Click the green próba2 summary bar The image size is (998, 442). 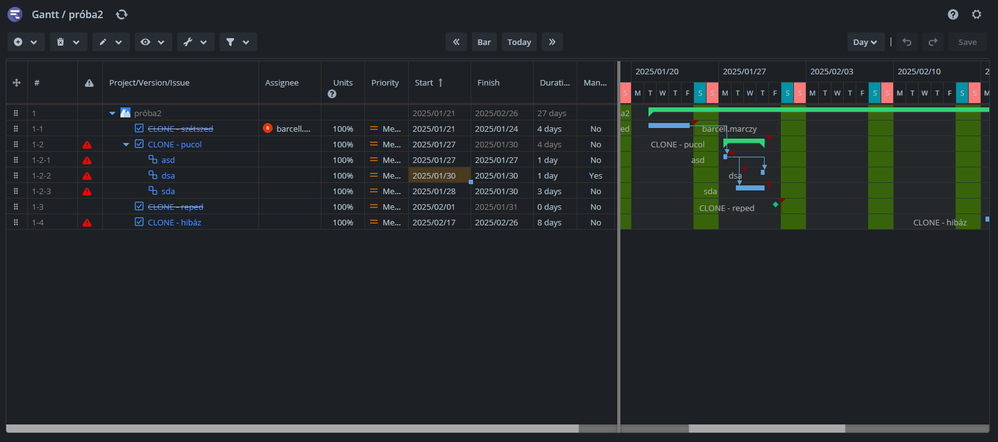click(821, 110)
